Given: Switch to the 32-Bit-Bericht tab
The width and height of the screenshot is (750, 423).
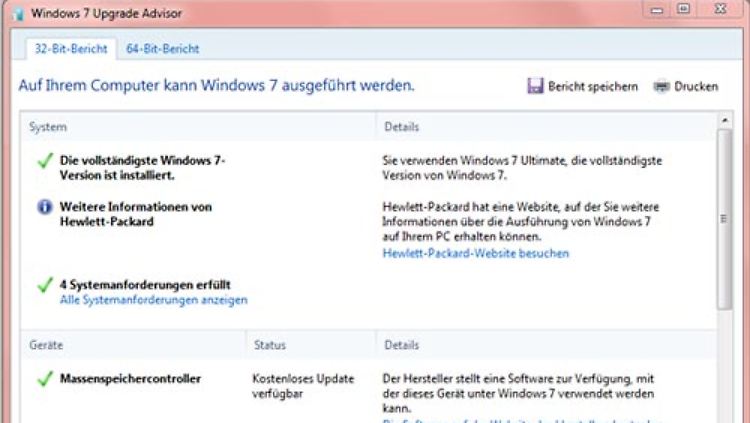Looking at the screenshot, I should click(x=71, y=49).
